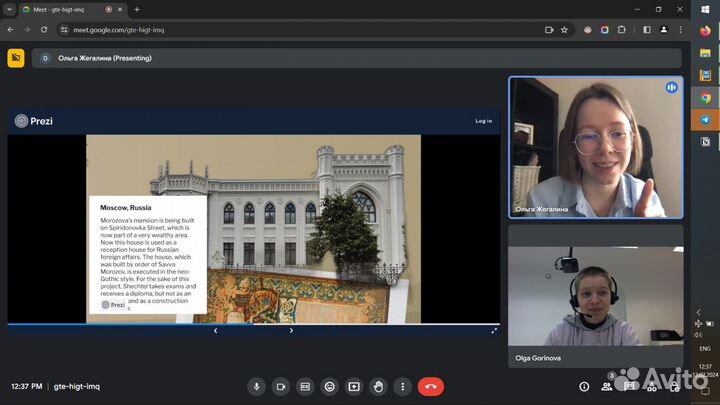The width and height of the screenshot is (720, 405).
Task: Show the participants people panel
Action: 607,387
